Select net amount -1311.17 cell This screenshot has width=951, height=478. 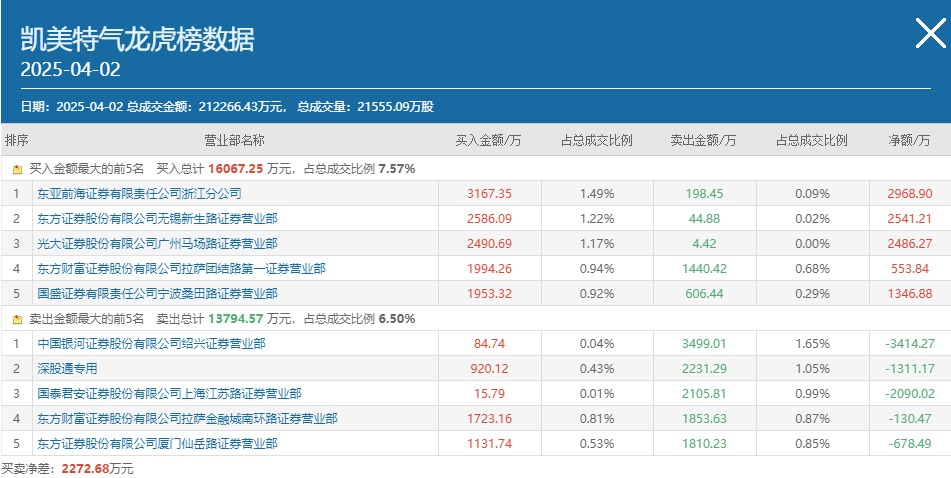click(910, 368)
